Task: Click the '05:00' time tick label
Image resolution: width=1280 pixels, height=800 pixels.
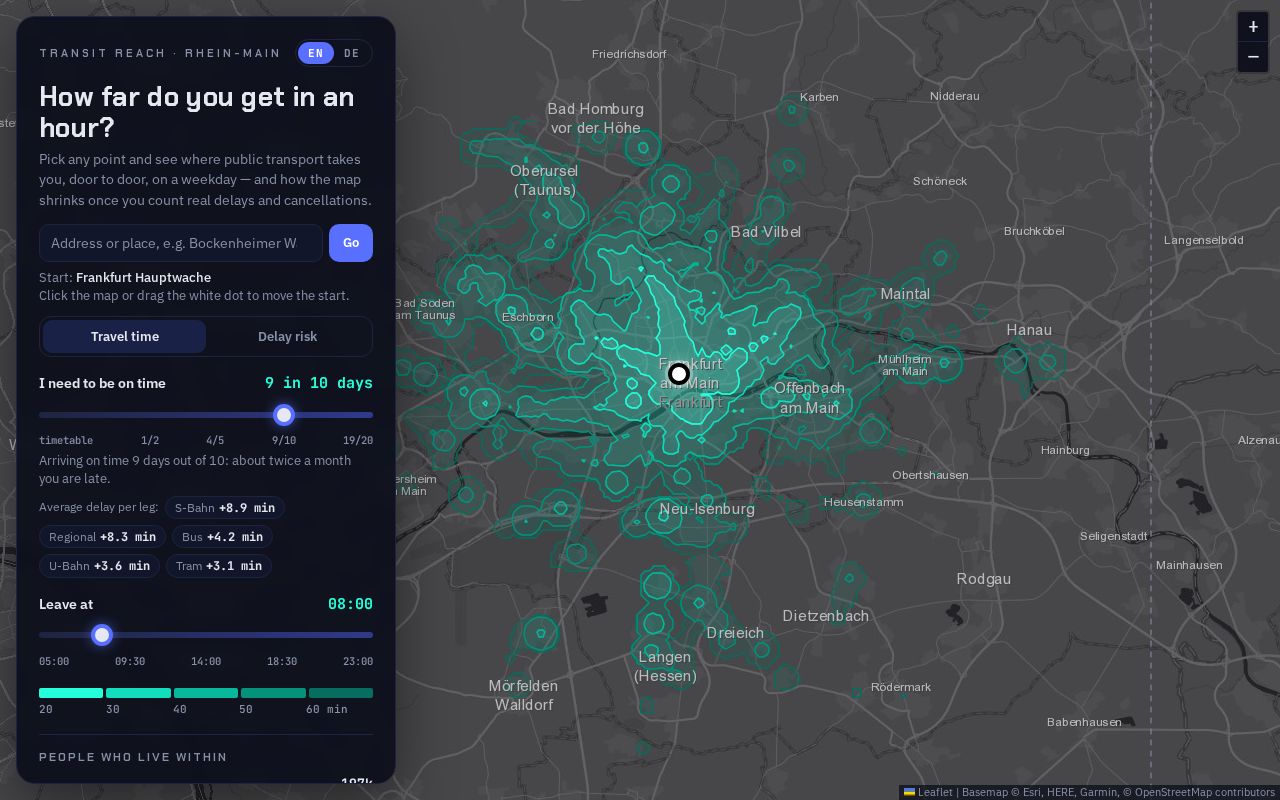Action: [54, 661]
